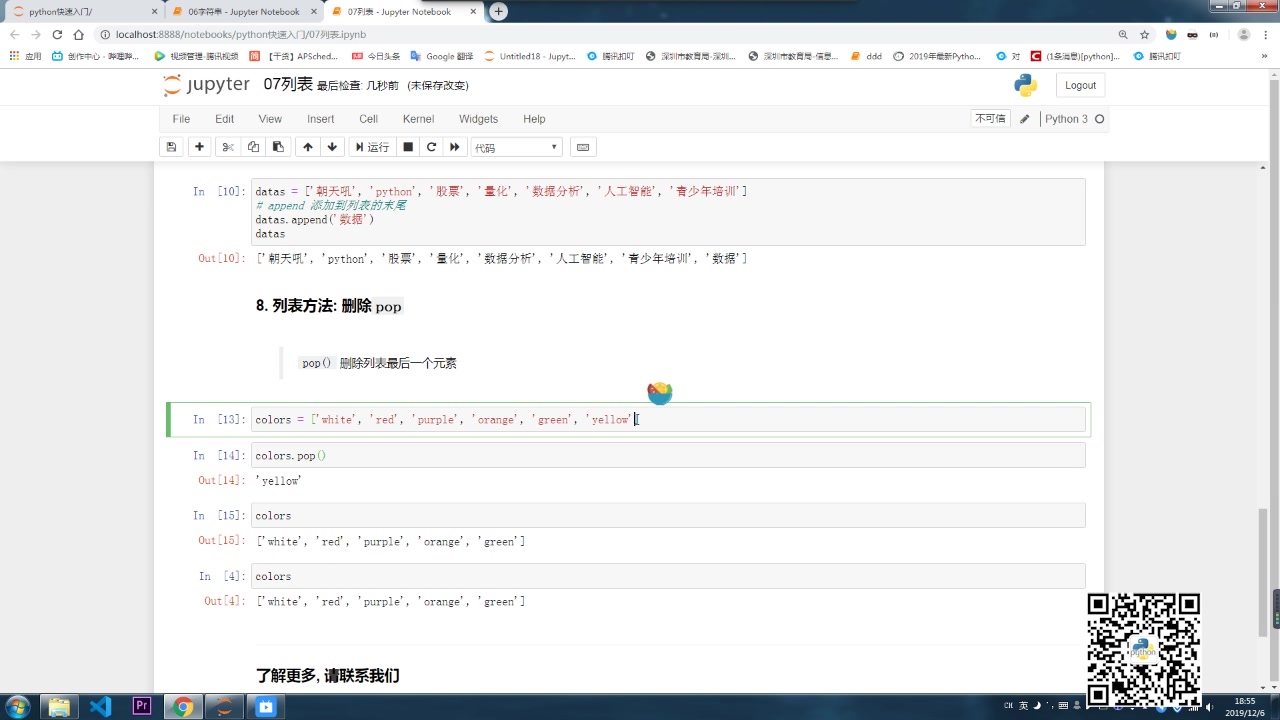This screenshot has height=720, width=1280.
Task: Restart kernel using the refresh icon
Action: (431, 147)
